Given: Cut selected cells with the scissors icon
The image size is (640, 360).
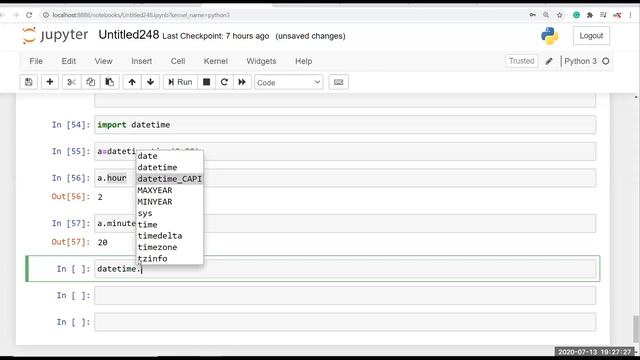Looking at the screenshot, I should click(x=71, y=82).
